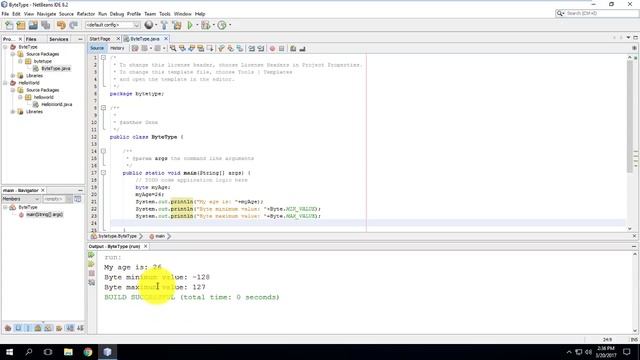This screenshot has height=360, width=640.
Task: Close the ByteType.java editor tab
Action: (x=166, y=39)
